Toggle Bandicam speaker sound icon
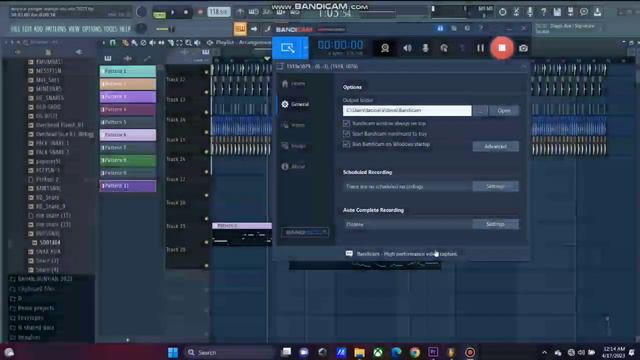This screenshot has width=640, height=360. click(x=407, y=48)
